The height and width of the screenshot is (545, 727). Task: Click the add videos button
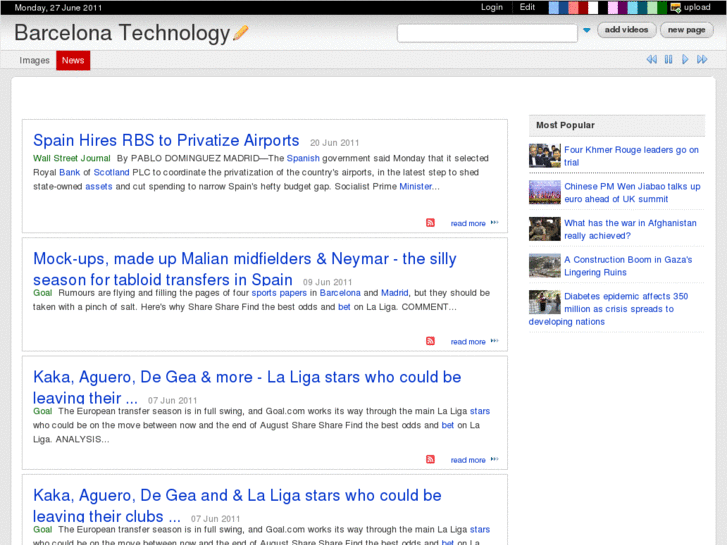(x=626, y=30)
